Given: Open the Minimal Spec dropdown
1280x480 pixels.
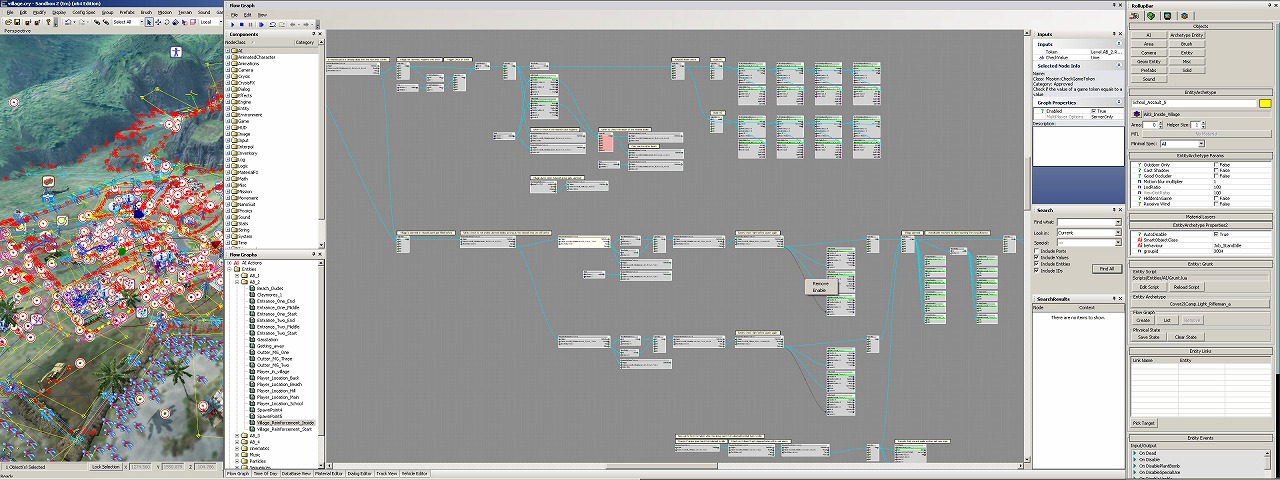Looking at the screenshot, I should point(1201,144).
